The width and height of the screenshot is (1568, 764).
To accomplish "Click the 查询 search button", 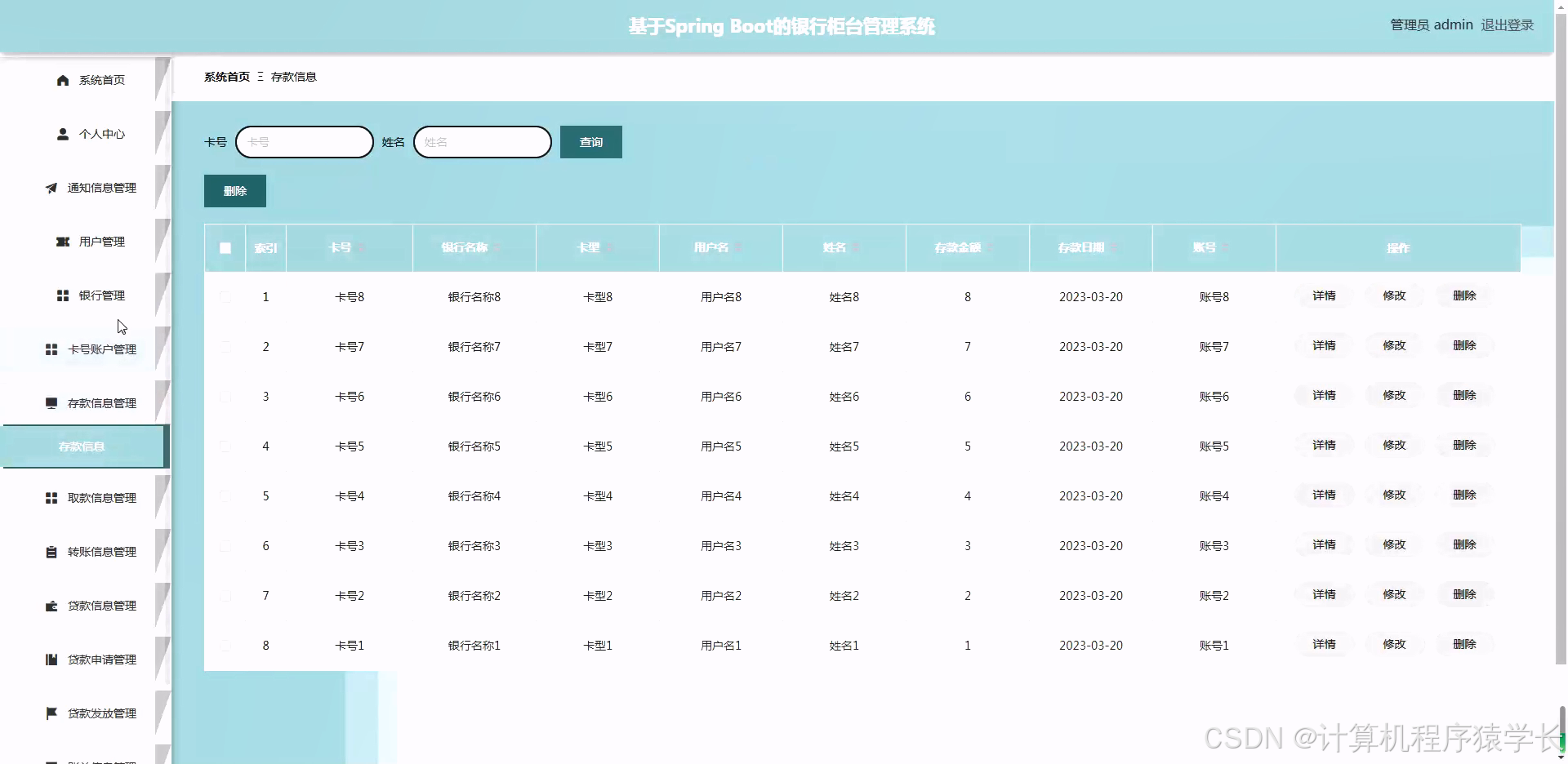I will coord(591,142).
